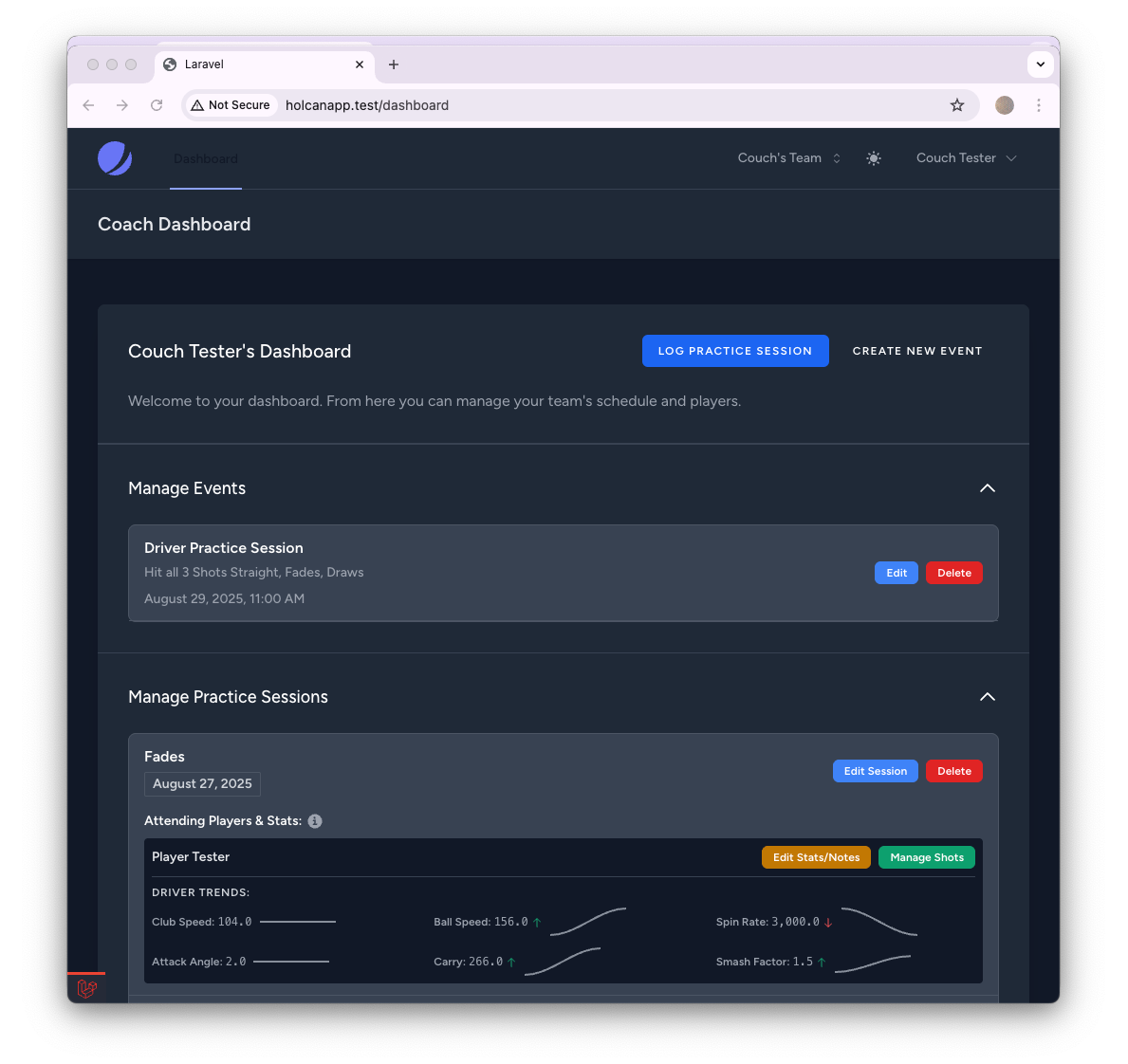Screen dimensions: 1128x1064
Task: Toggle light mode with the sun icon
Action: 874,158
